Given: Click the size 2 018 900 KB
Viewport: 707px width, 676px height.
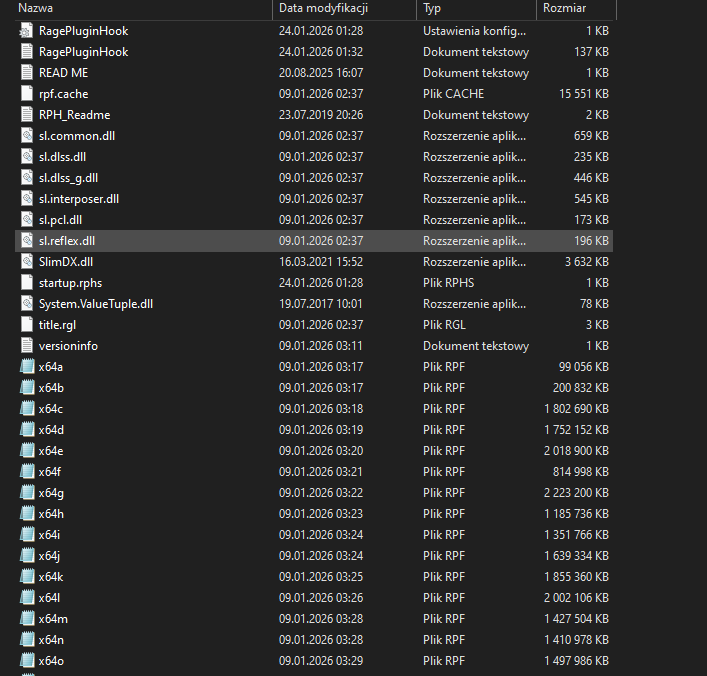Looking at the screenshot, I should point(576,451).
